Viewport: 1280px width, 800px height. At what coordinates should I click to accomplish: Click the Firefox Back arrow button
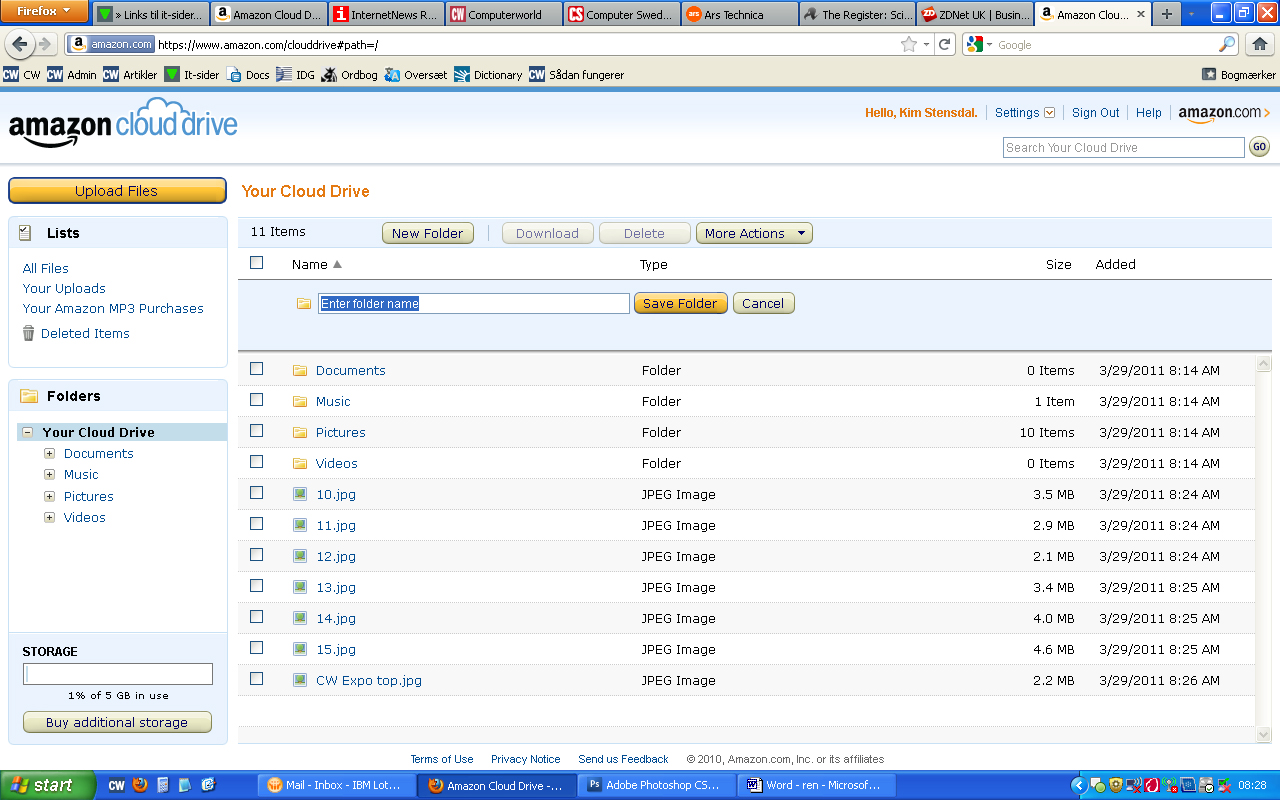(x=20, y=44)
